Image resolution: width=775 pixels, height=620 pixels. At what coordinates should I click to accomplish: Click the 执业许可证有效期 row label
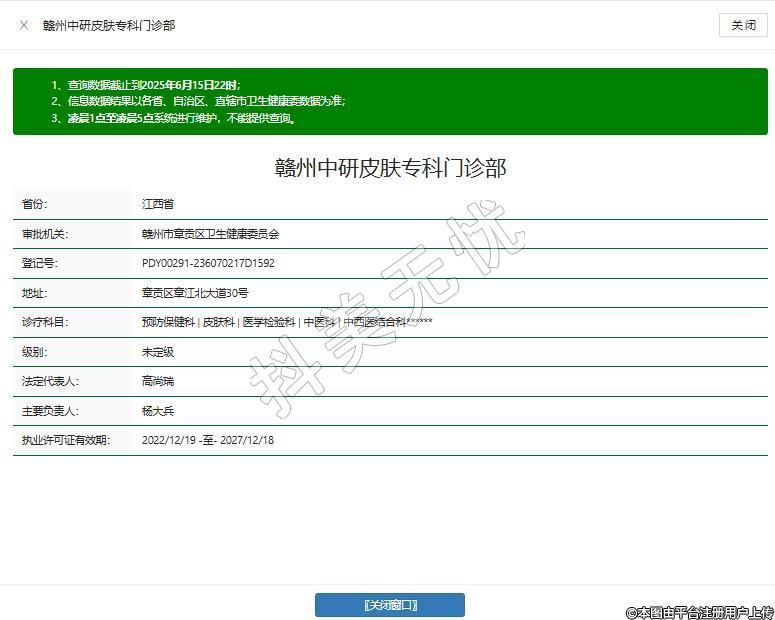click(66, 440)
